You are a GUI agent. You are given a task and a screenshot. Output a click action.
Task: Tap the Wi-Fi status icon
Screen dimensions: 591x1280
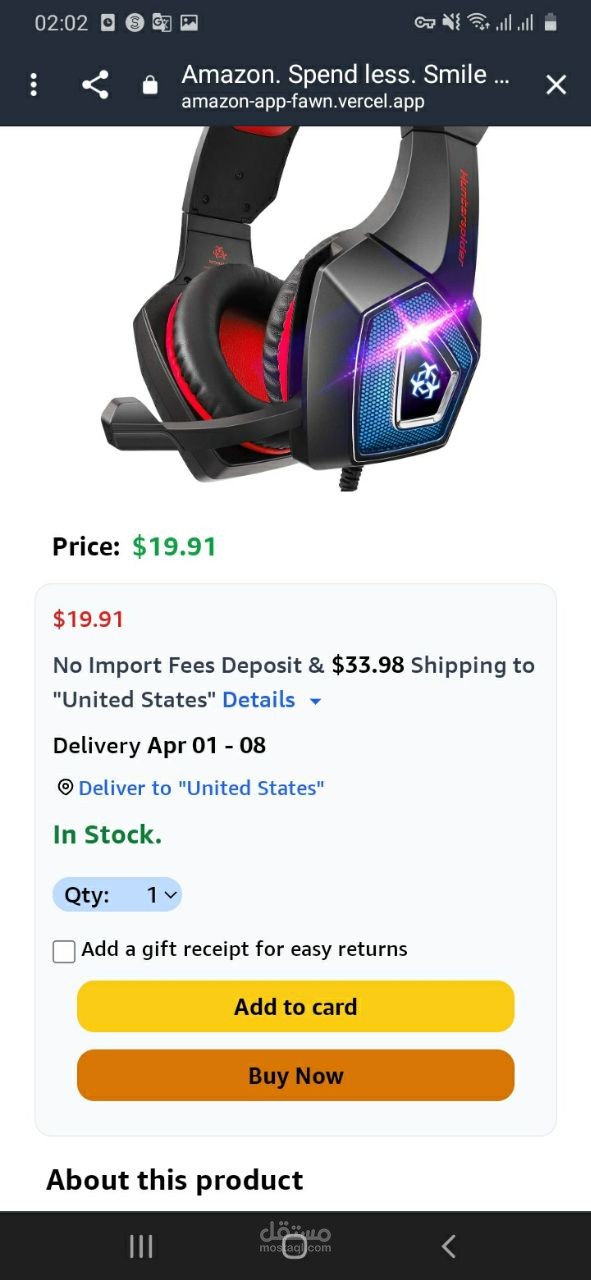(x=478, y=23)
